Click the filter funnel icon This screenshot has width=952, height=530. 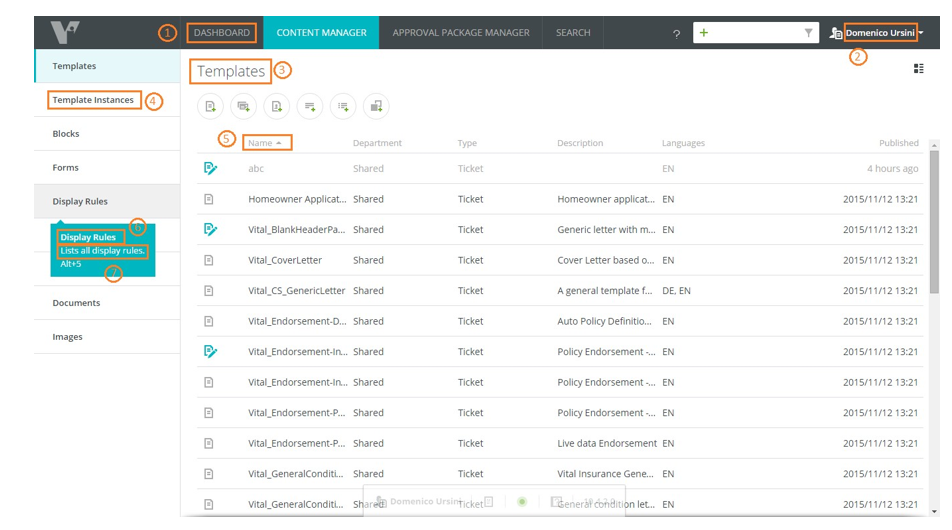(x=808, y=33)
